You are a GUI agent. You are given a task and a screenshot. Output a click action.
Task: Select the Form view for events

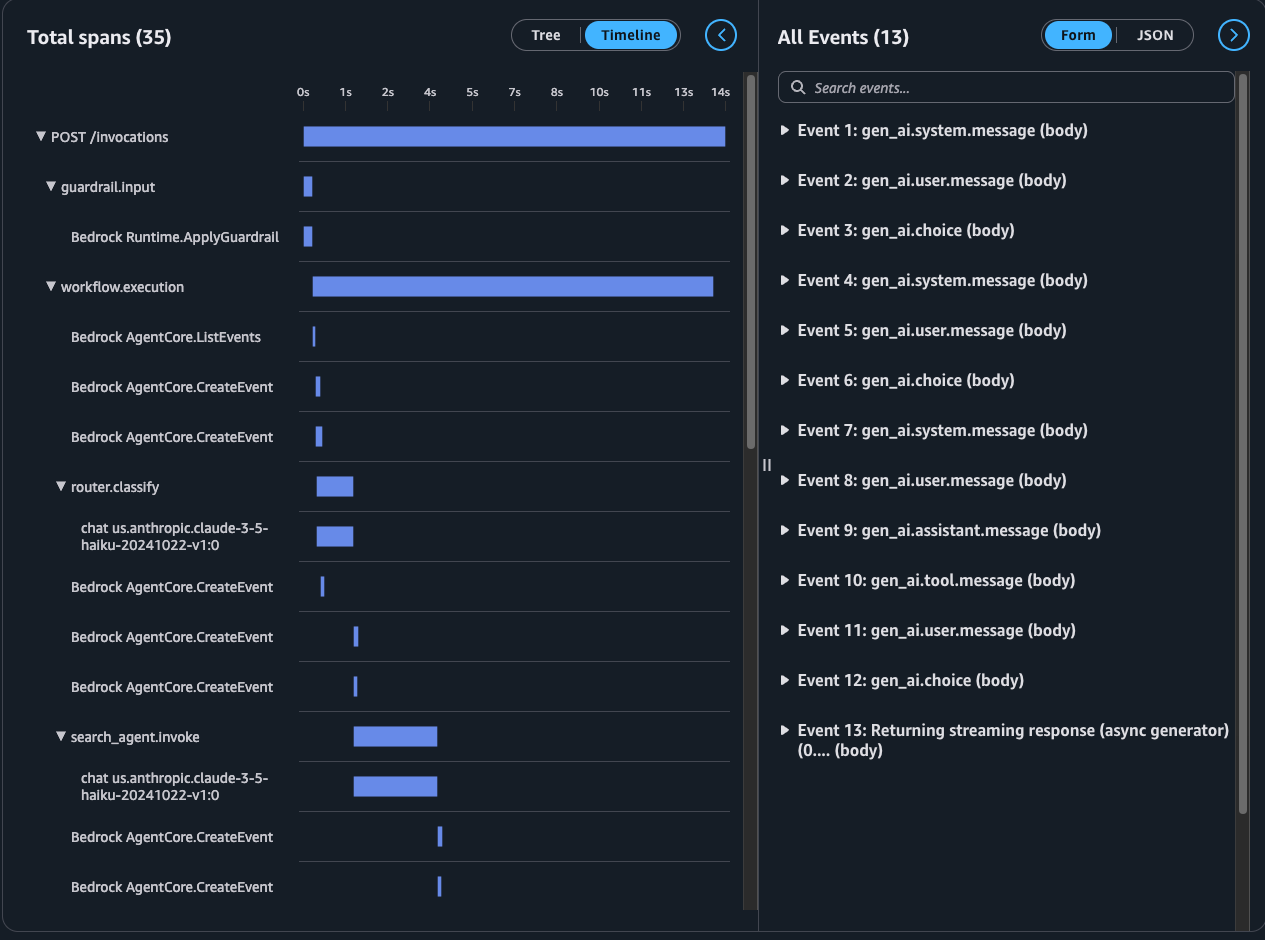[x=1078, y=35]
